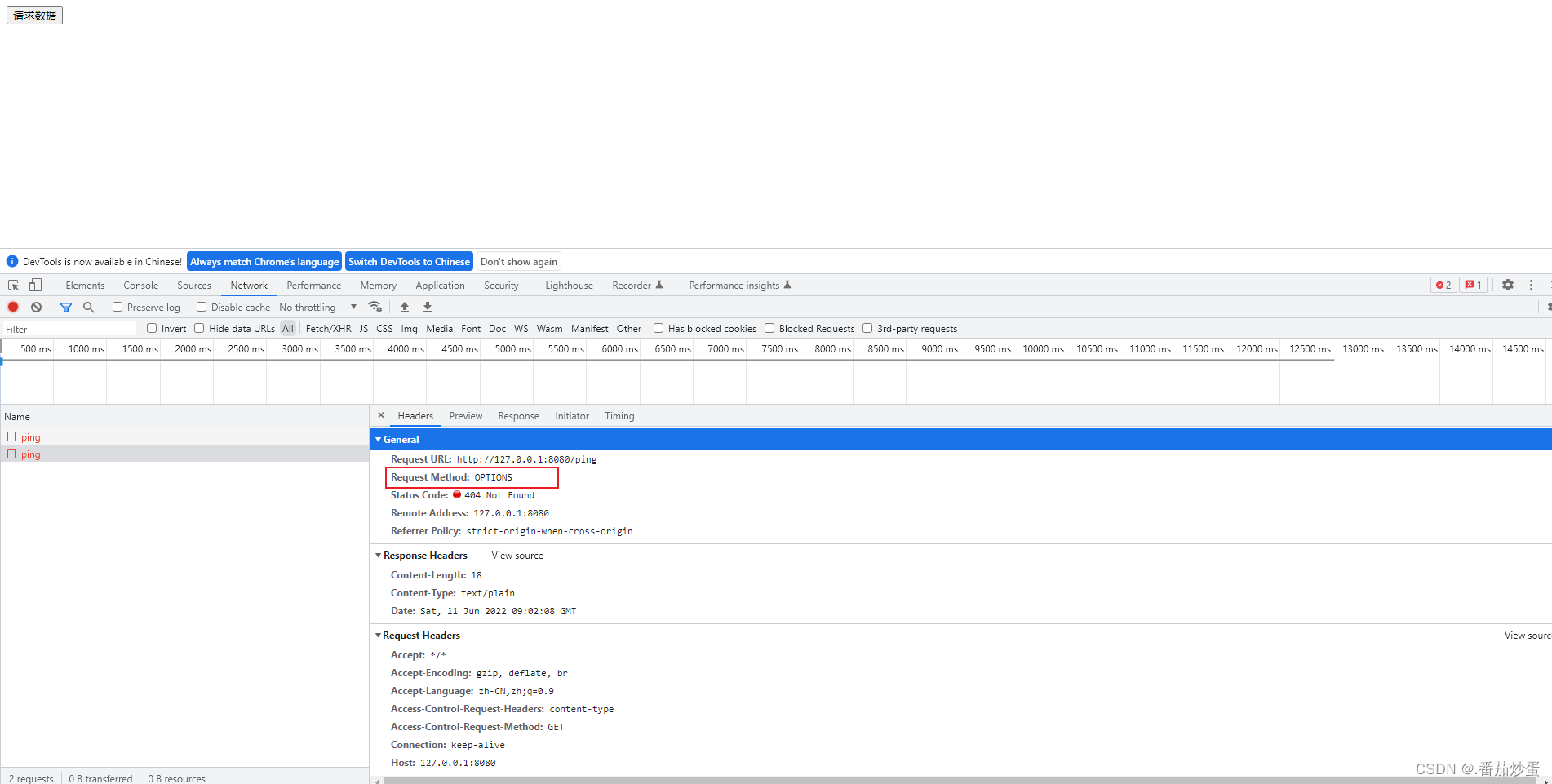Select the Headers detail tab
This screenshot has width=1552, height=784.
point(415,415)
